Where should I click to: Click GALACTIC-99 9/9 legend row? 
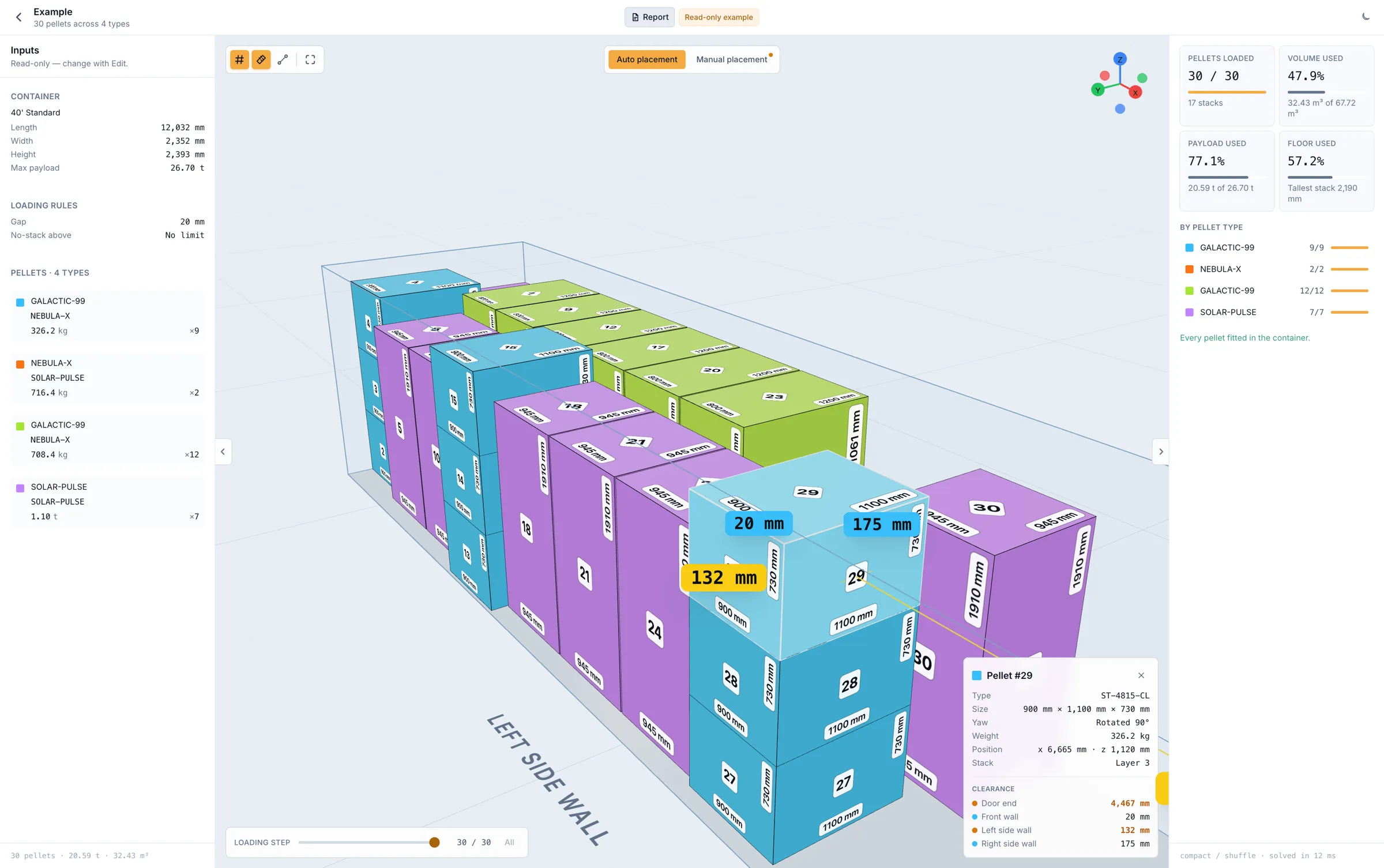(x=1277, y=247)
